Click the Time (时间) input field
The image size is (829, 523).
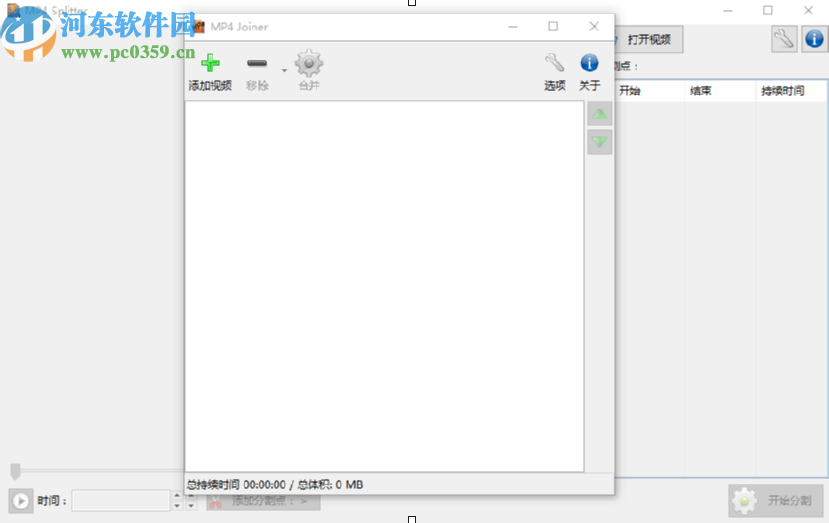pos(121,500)
